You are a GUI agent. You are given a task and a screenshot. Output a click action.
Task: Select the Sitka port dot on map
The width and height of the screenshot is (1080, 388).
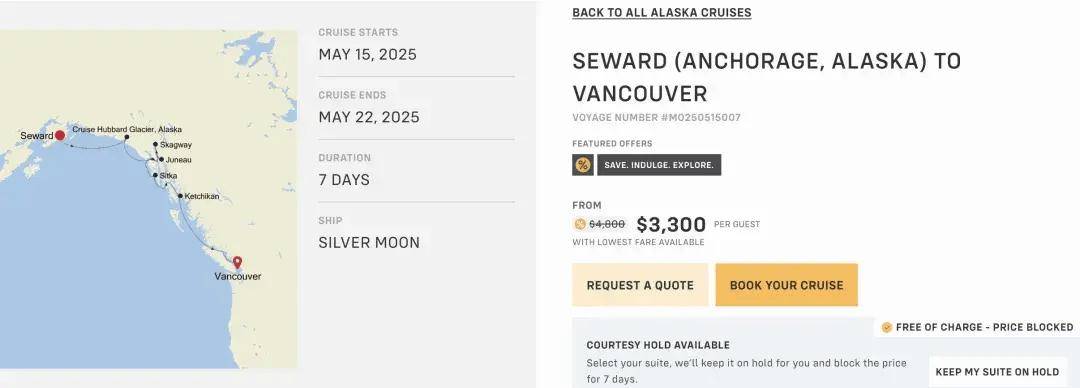pos(155,175)
